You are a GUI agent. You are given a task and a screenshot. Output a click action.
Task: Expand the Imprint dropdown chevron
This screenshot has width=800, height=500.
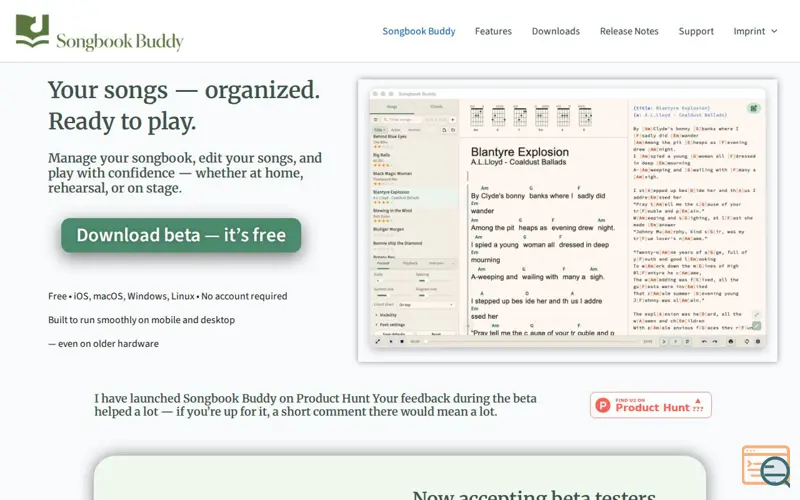click(774, 31)
